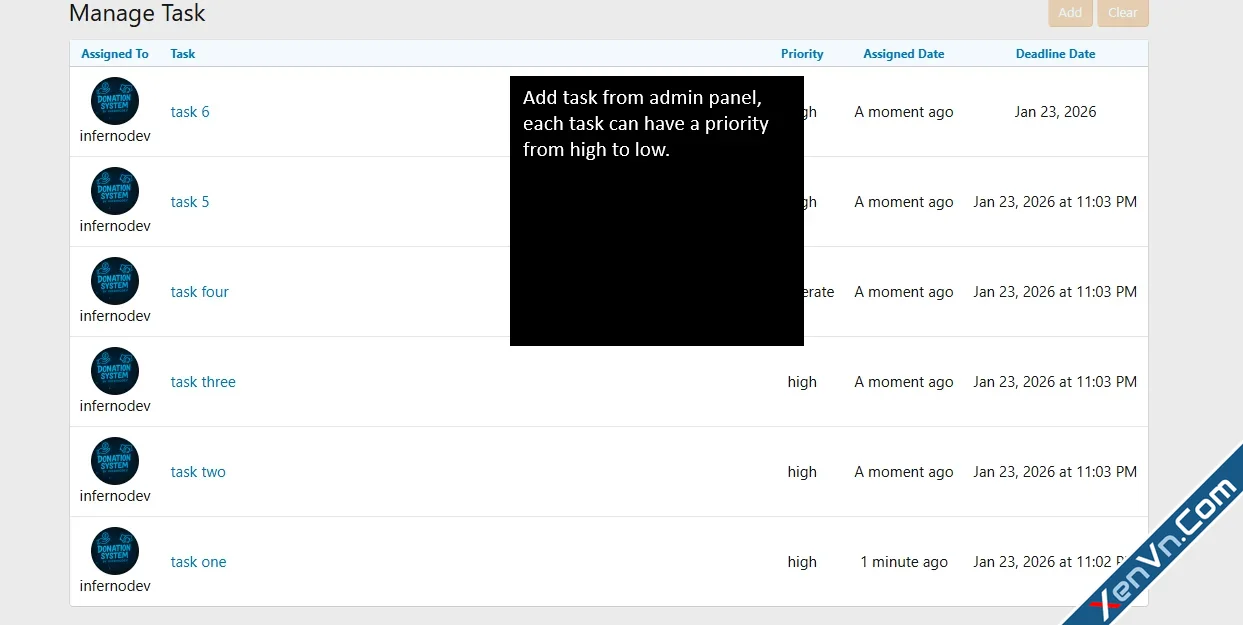Sort by the Deadline Date column header

coord(1055,53)
